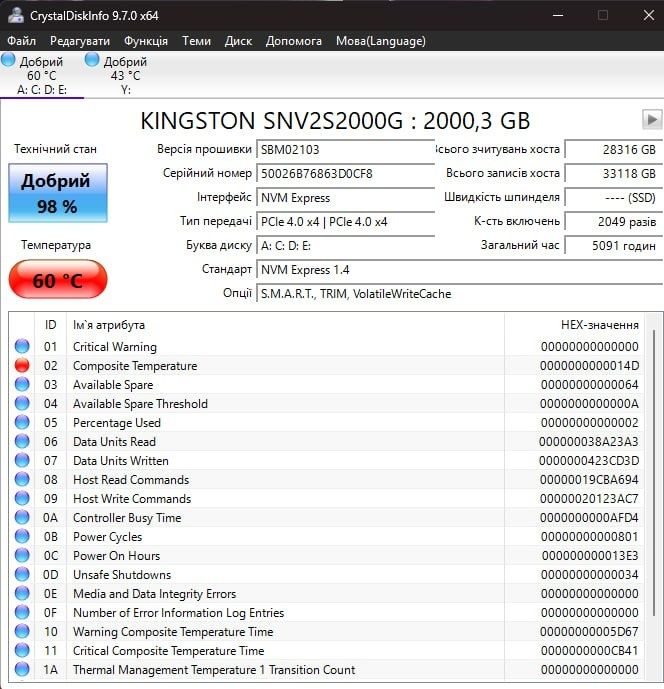Click the total host reads value 28316 GB
This screenshot has width=664, height=689.
pyautogui.click(x=613, y=149)
